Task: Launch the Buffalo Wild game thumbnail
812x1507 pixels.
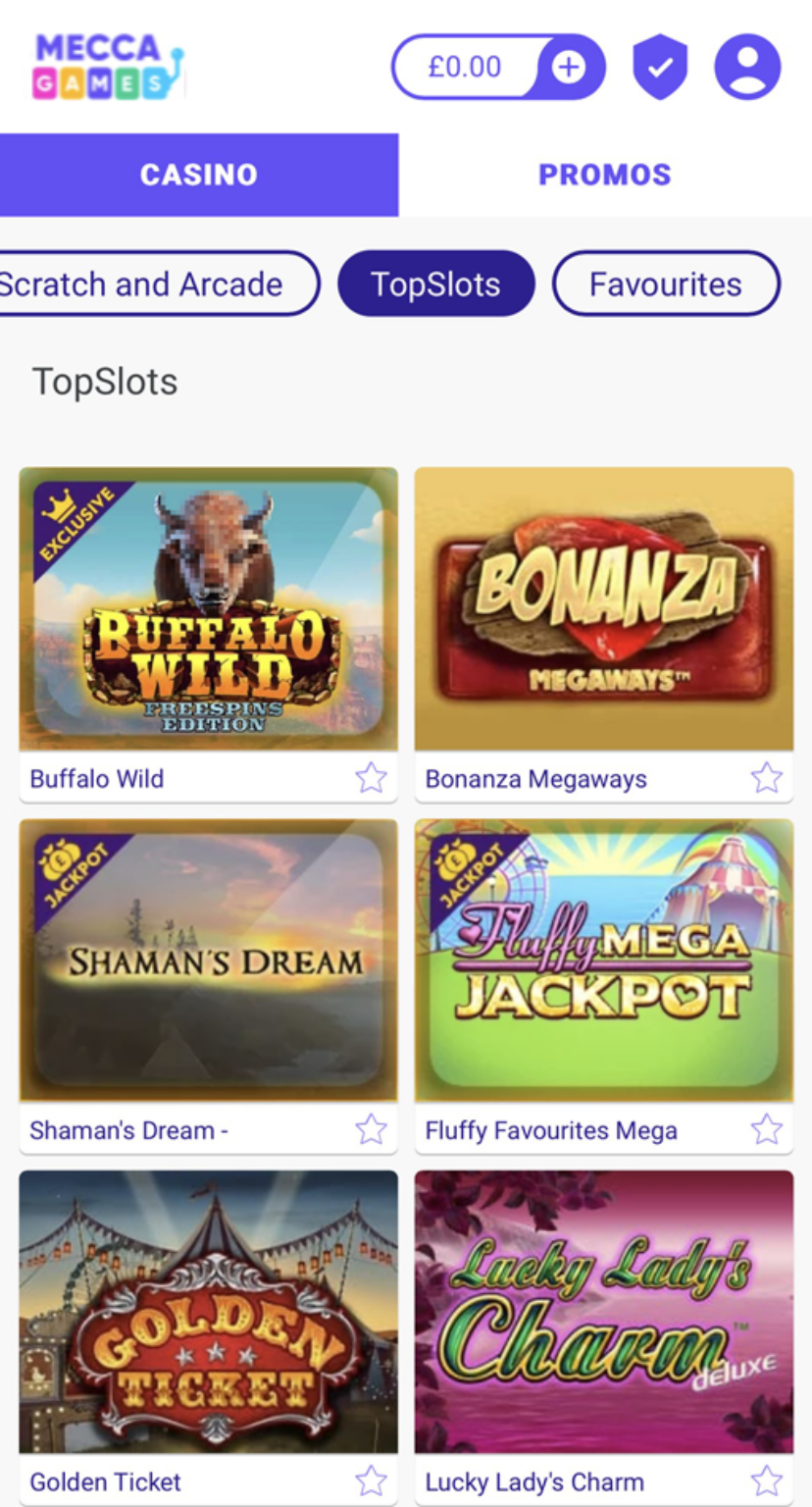Action: click(x=209, y=609)
